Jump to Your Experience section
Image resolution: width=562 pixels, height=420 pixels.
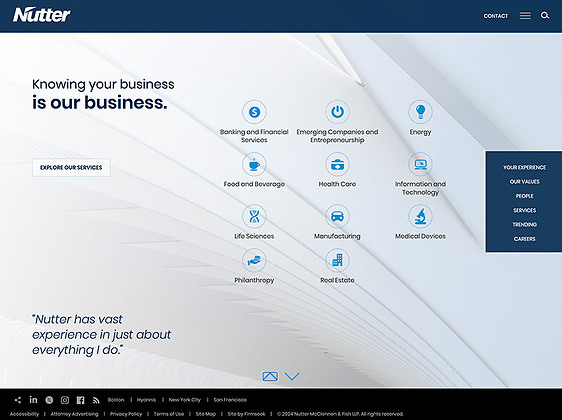[x=524, y=167]
